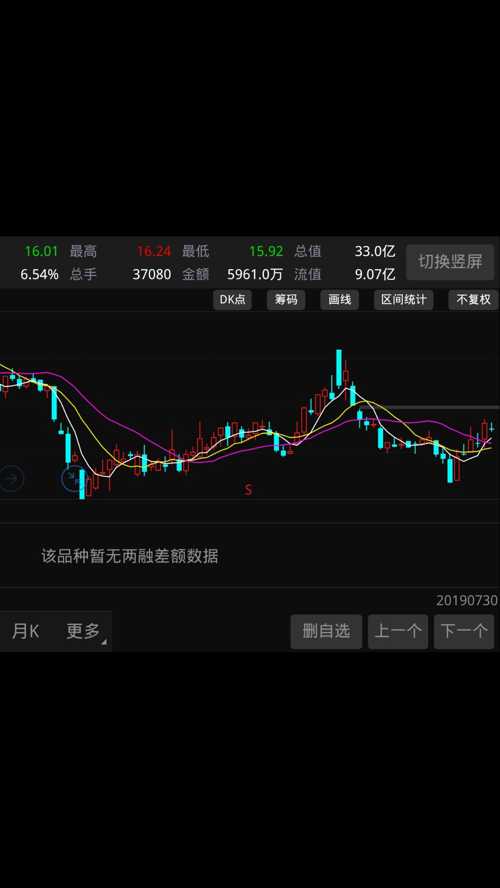Tap 删自选 to remove from watchlist

[x=326, y=631]
